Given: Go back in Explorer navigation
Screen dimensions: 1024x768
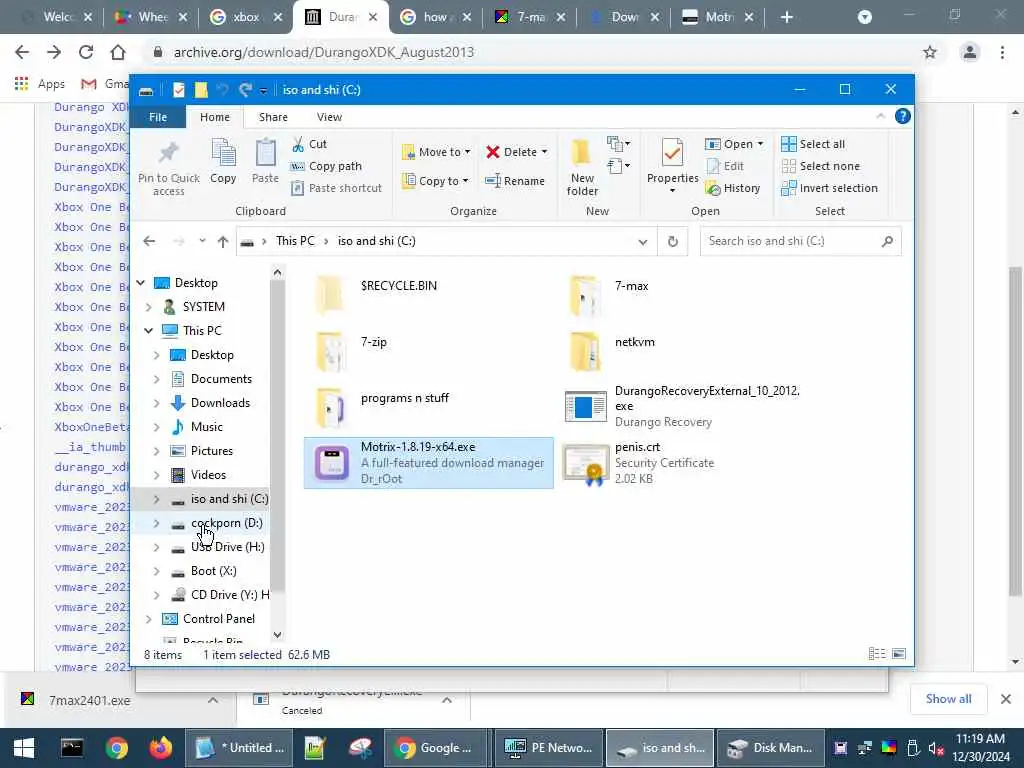Looking at the screenshot, I should coord(149,242).
